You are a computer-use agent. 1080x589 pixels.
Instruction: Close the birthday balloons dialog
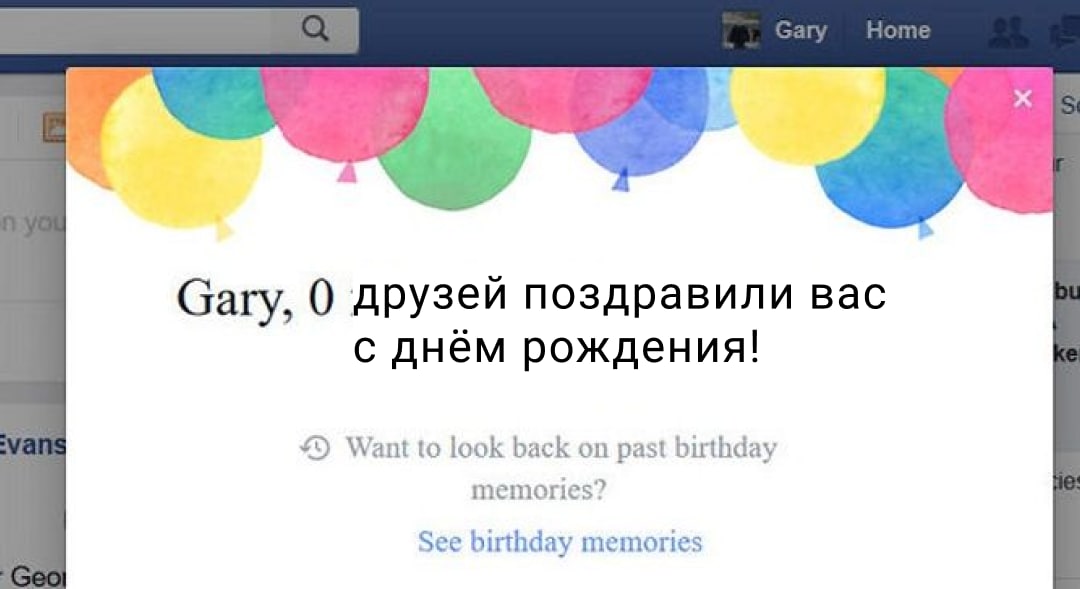1023,99
